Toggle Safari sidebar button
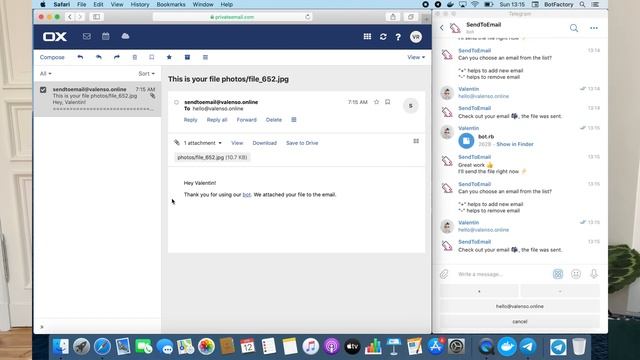 (97, 17)
